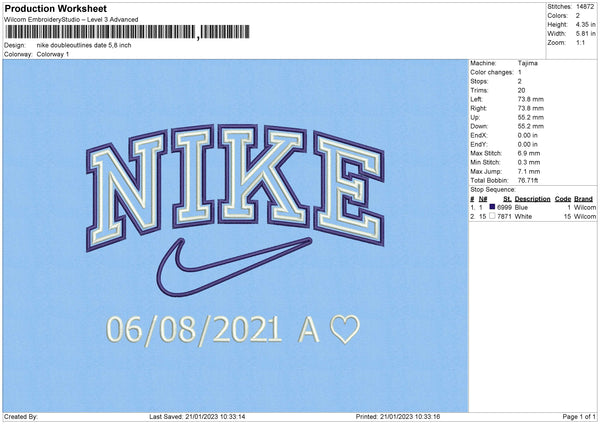Viewport: 600px width, 424px height.
Task: Click the blue thread color swatch
Action: pos(492,207)
